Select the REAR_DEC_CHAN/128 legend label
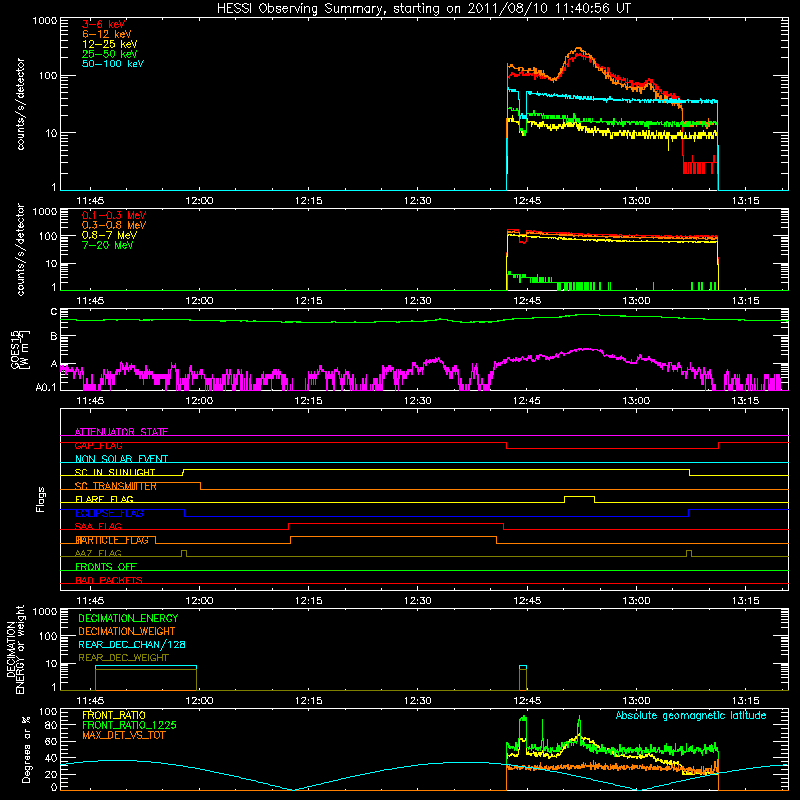This screenshot has width=800, height=800. pyautogui.click(x=132, y=644)
